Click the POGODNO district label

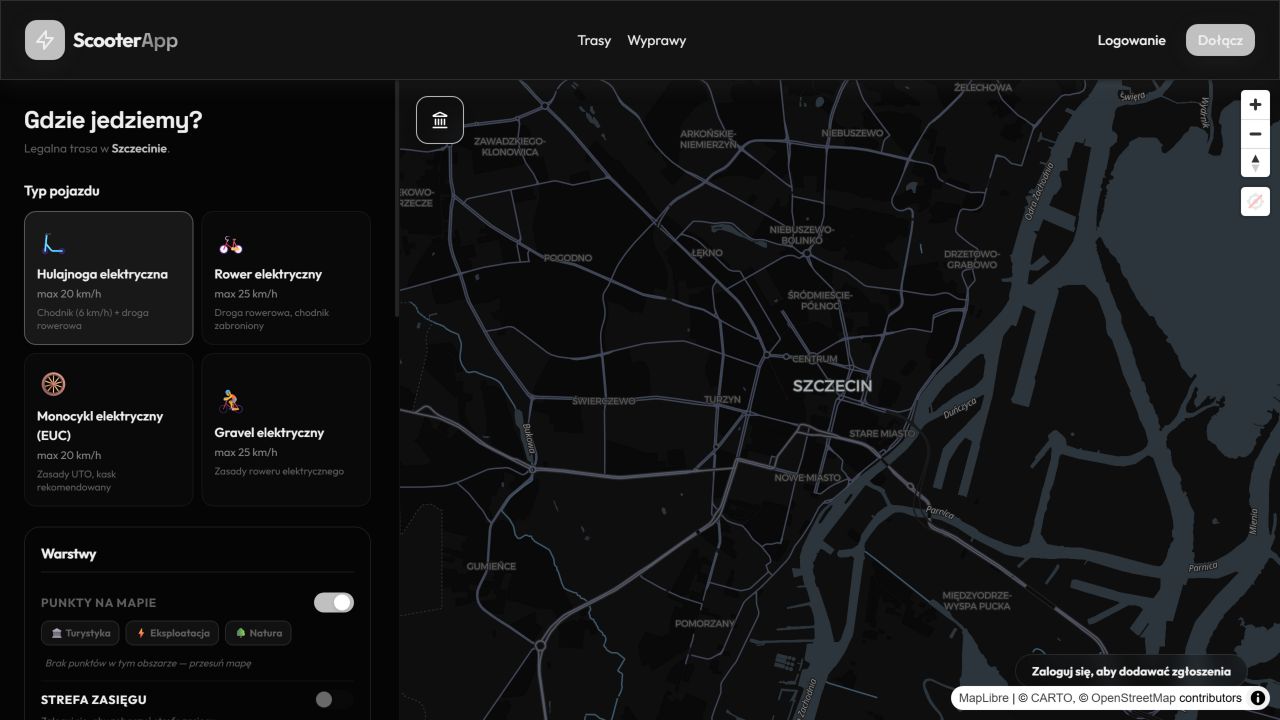coord(568,258)
